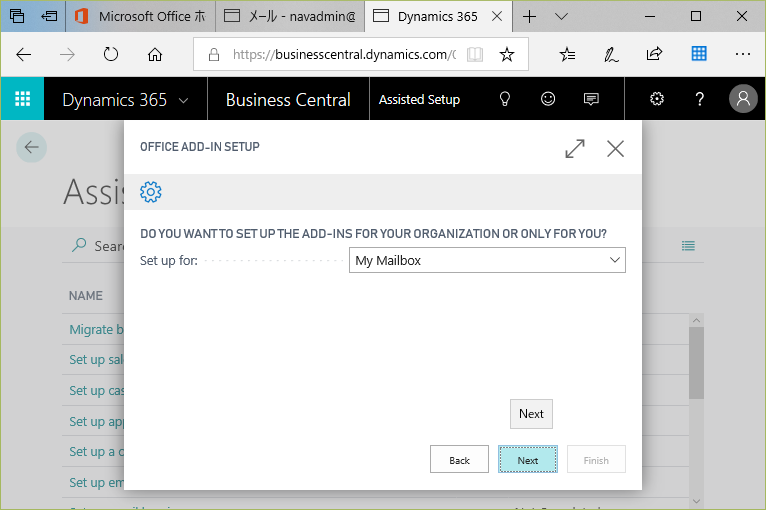This screenshot has height=510, width=766.
Task: Open the Set up sal... link
Action: [x=97, y=360]
